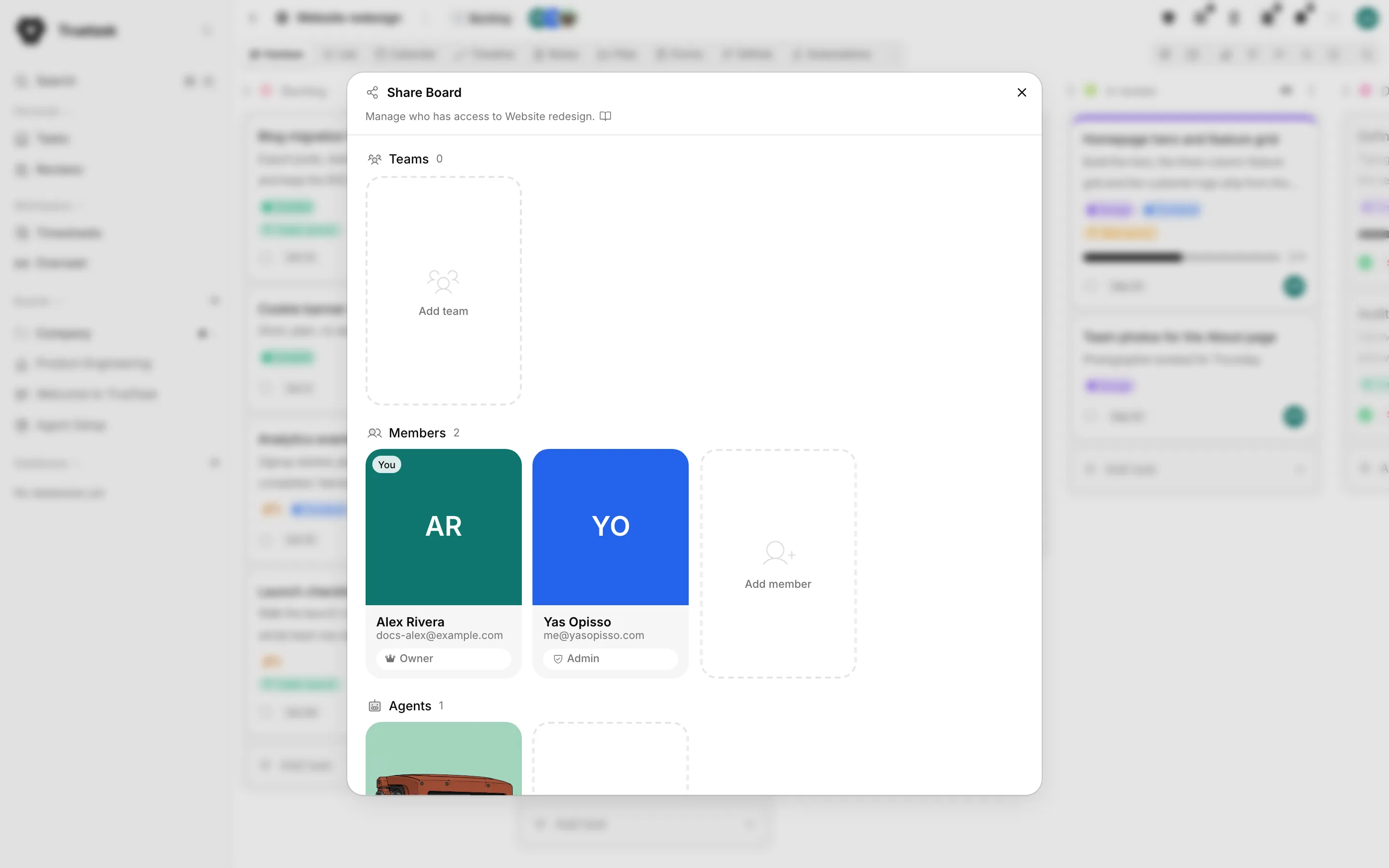Click the Teams group icon in section header
The image size is (1389, 868).
tap(375, 159)
